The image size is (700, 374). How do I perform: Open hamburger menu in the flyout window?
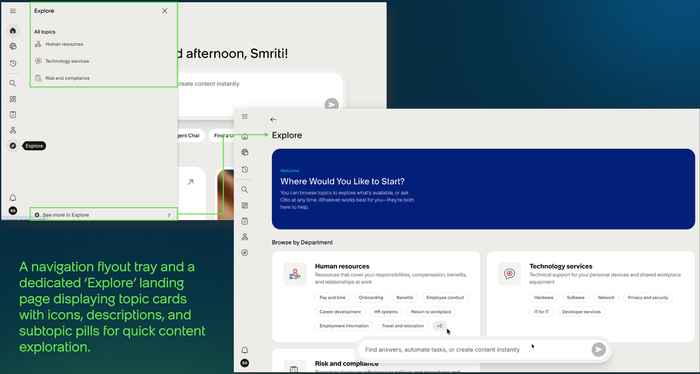point(12,11)
